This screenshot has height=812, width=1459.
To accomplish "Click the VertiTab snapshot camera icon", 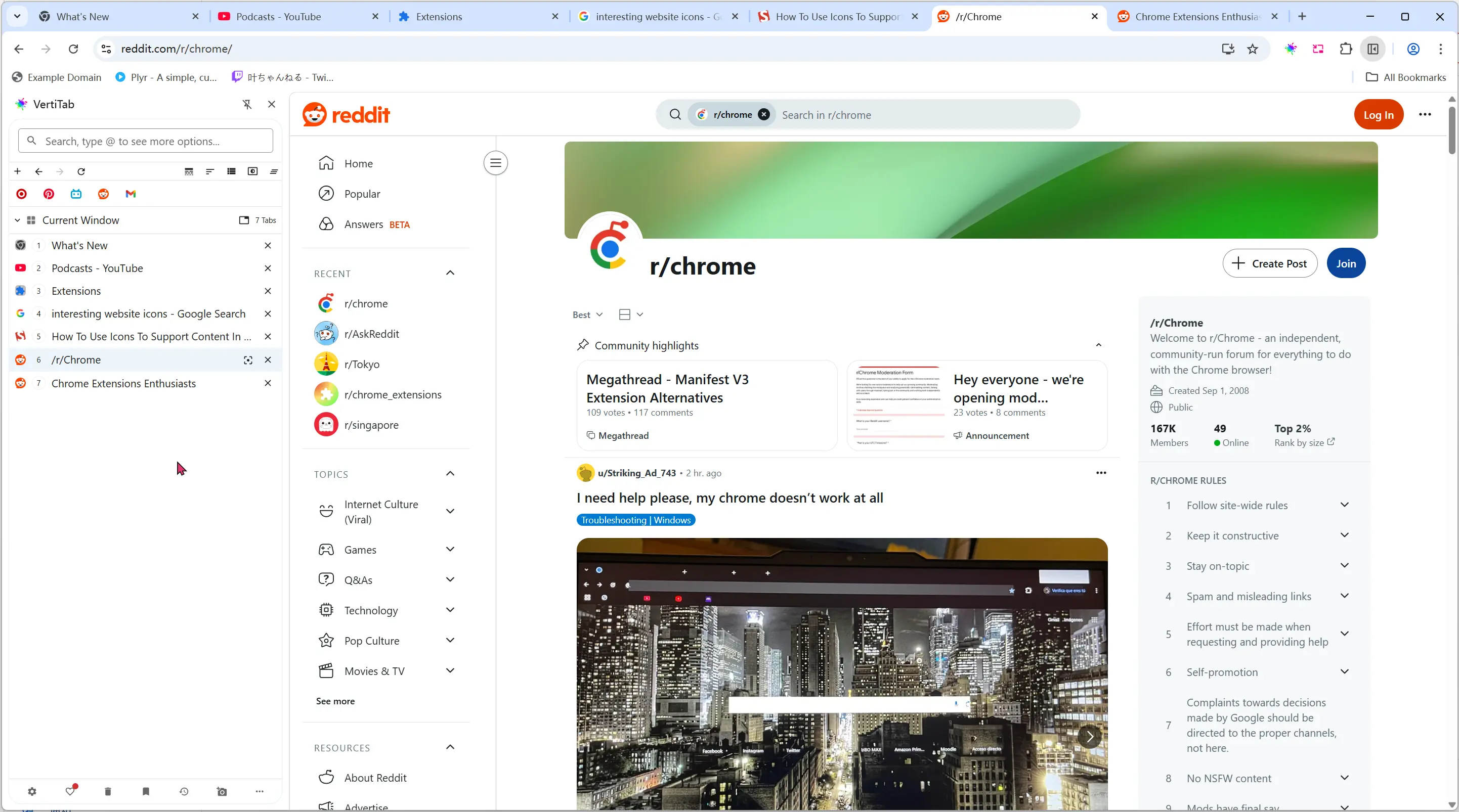I will click(x=222, y=791).
